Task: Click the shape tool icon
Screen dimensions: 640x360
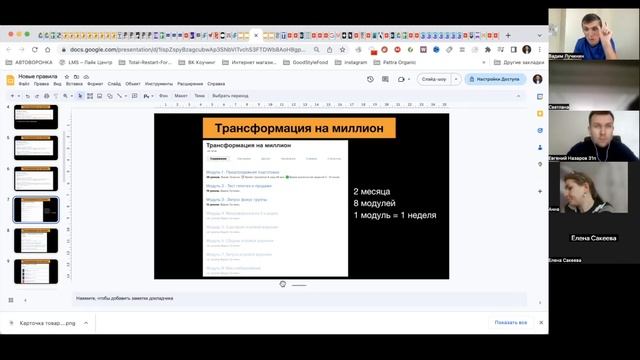Action: 110,96
